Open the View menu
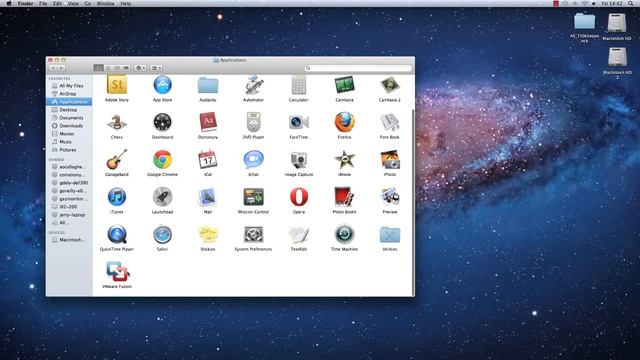The image size is (640, 360). [x=73, y=3]
